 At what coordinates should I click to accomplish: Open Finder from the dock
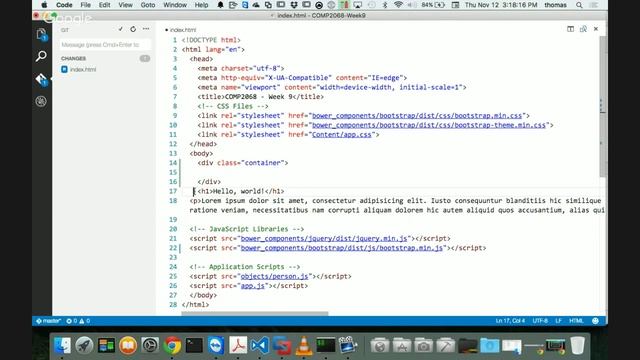tap(62, 345)
